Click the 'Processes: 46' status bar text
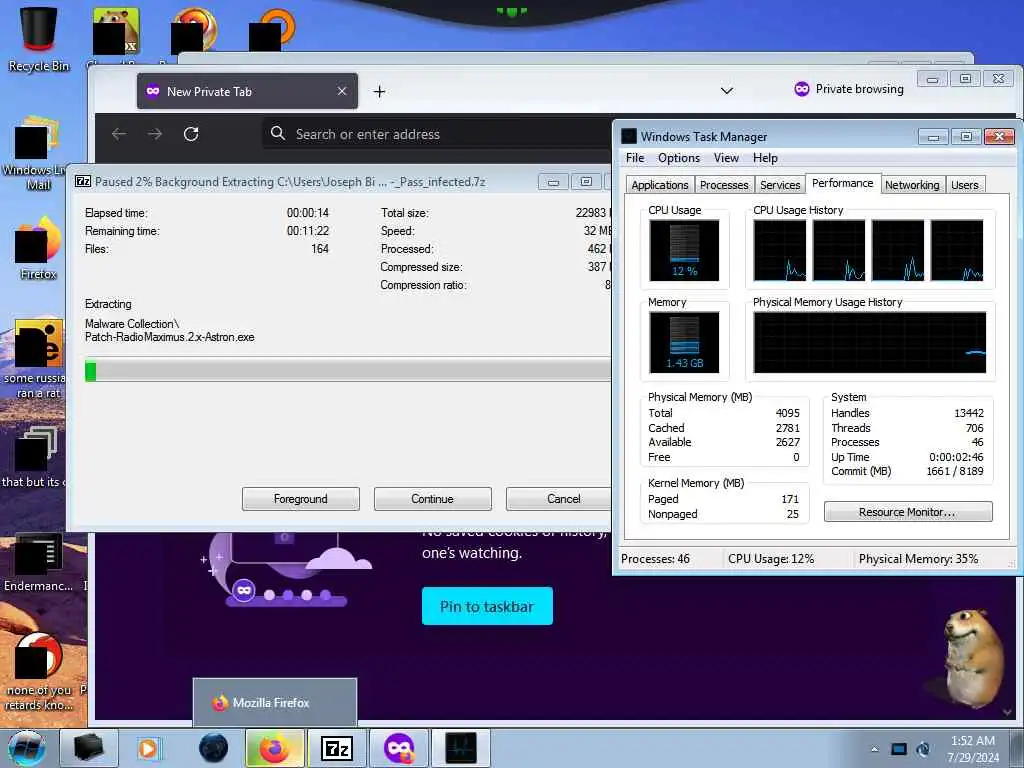The height and width of the screenshot is (768, 1024). click(655, 559)
